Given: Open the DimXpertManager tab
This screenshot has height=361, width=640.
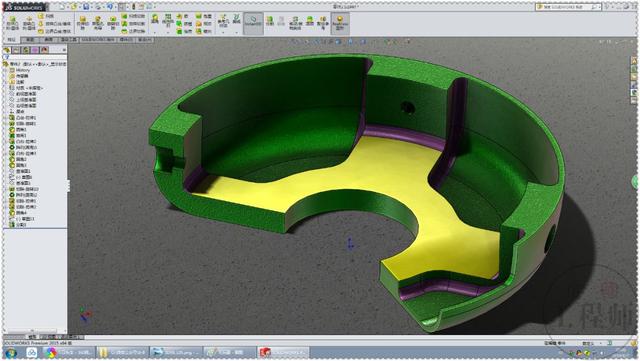Looking at the screenshot, I should coord(35,50).
